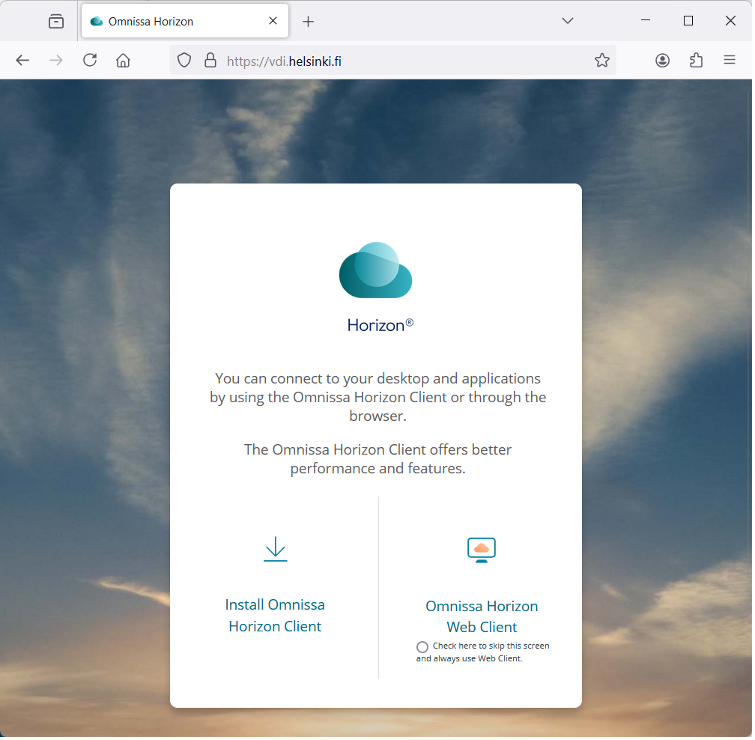Click the forward navigation arrow
Screen dimensions: 755x740
(x=56, y=60)
